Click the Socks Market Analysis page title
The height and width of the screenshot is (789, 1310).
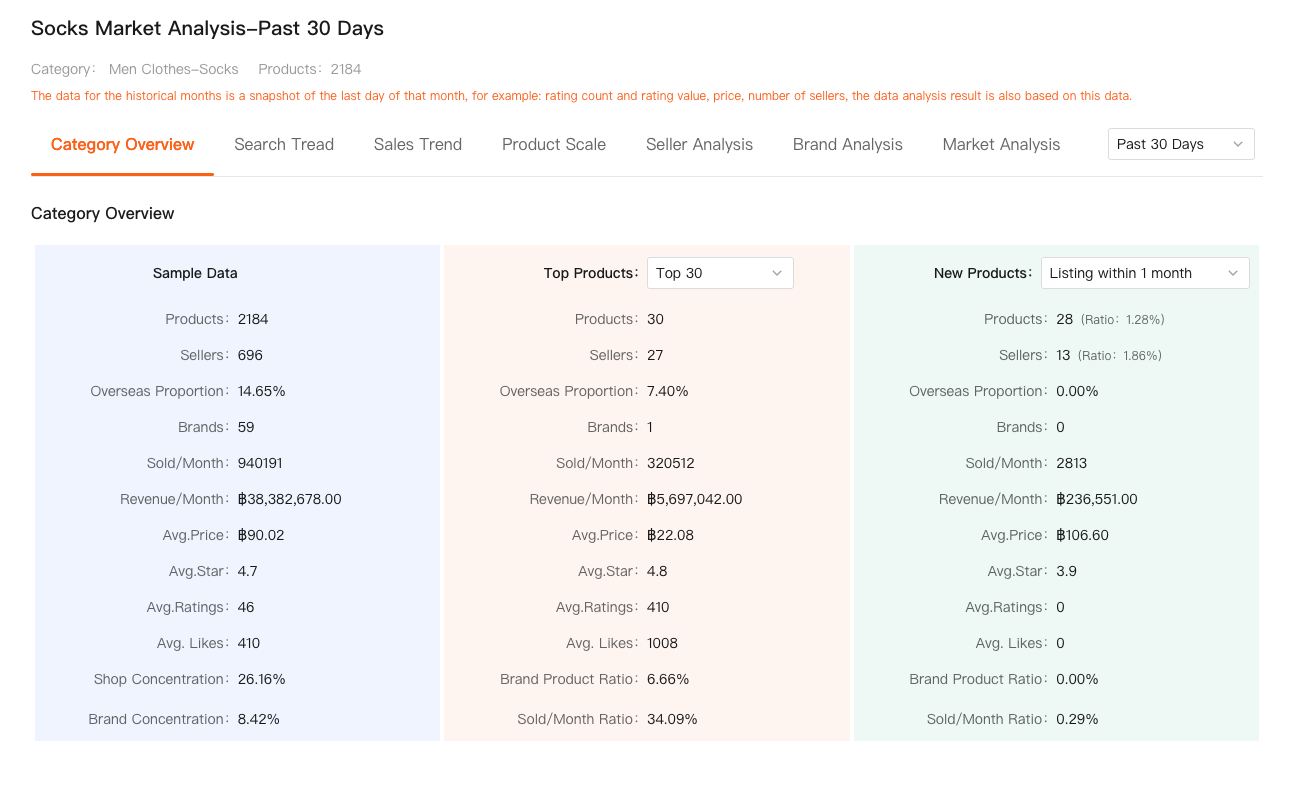click(x=207, y=28)
